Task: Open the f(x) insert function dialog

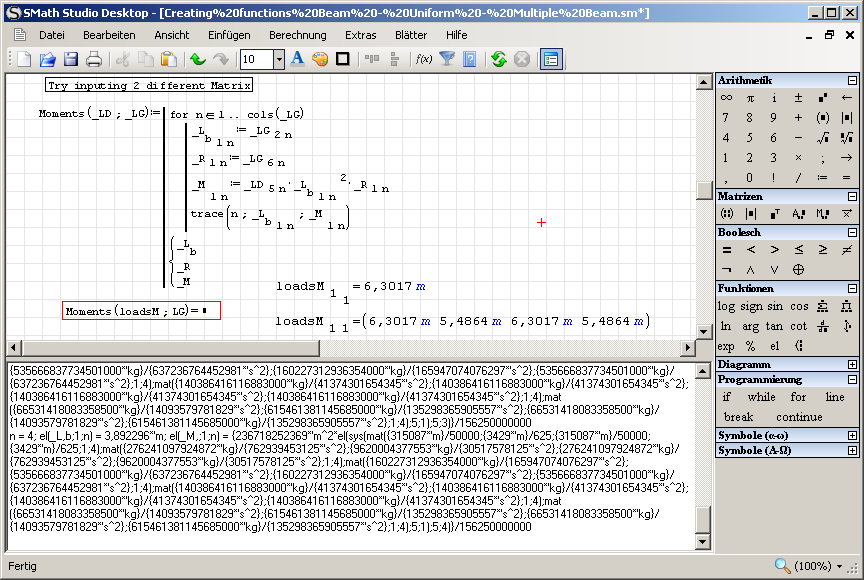Action: (424, 60)
